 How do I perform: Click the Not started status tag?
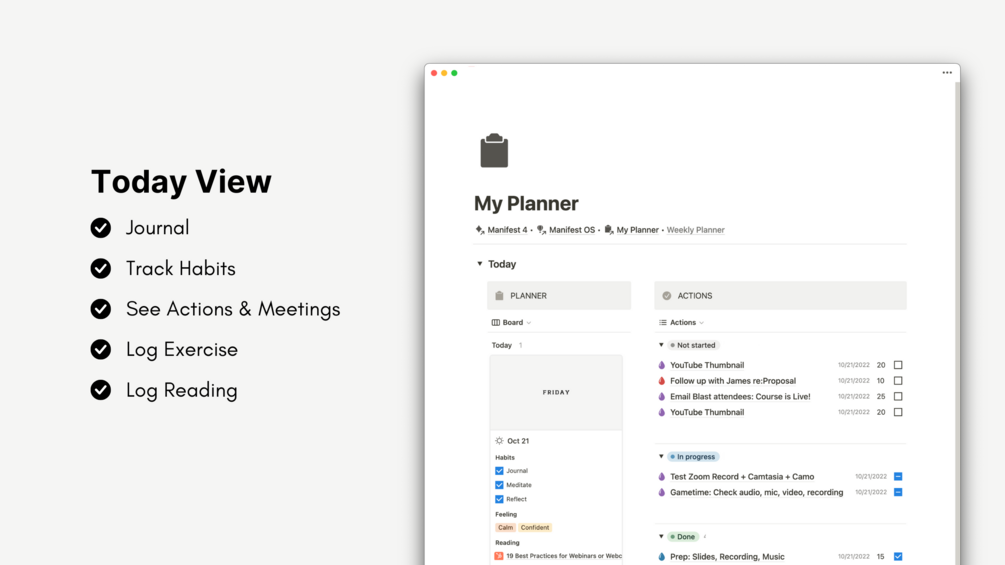693,345
